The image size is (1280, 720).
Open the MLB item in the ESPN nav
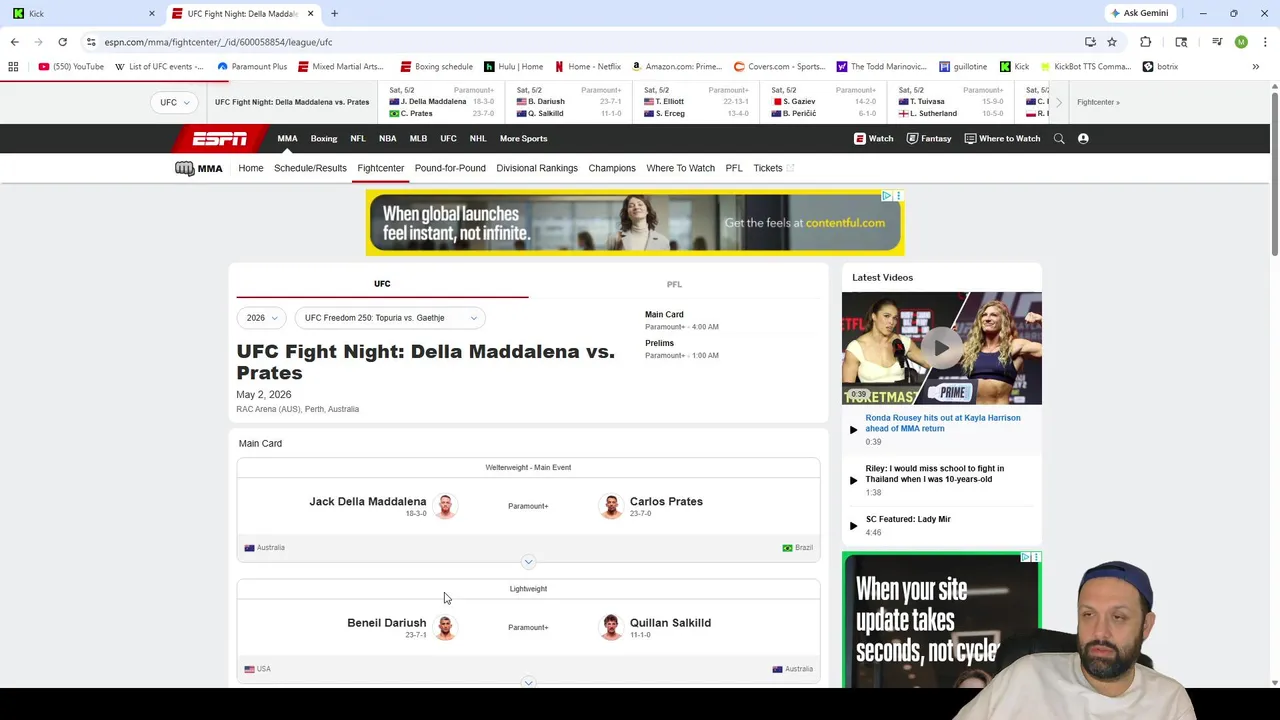click(x=418, y=139)
